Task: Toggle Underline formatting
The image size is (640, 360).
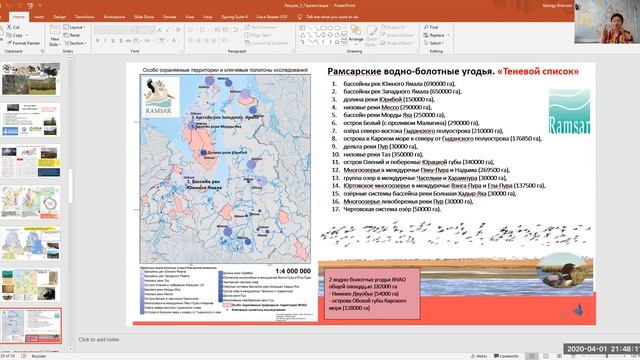Action: click(113, 40)
